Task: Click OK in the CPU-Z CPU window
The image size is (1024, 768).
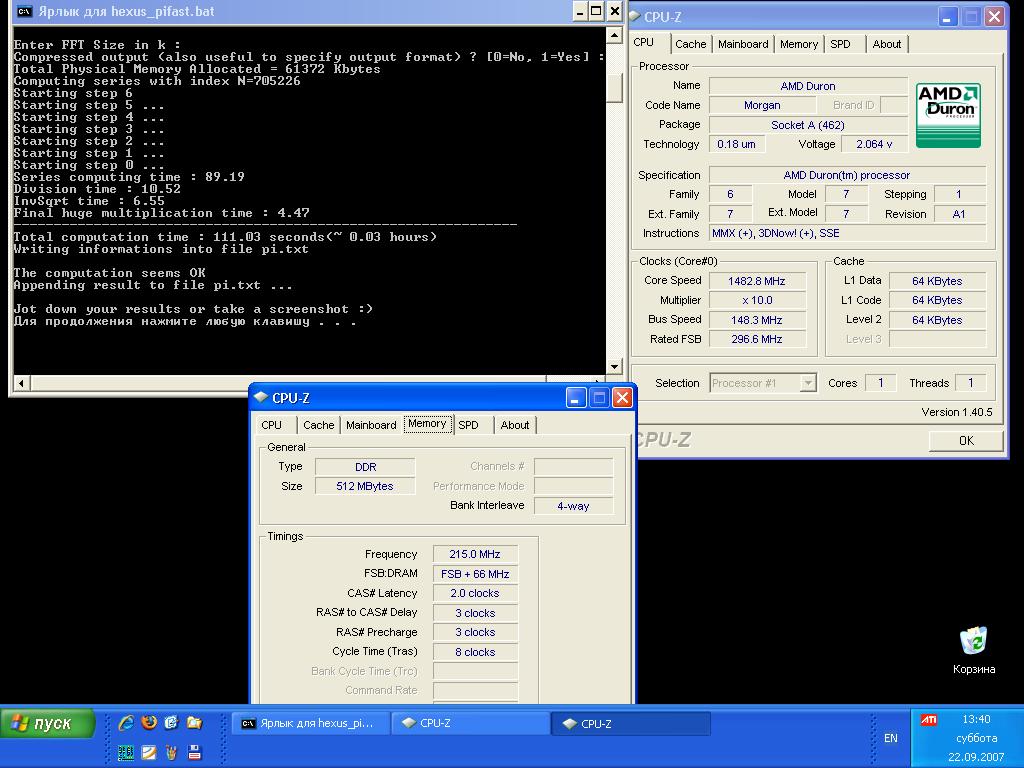Action: click(966, 441)
